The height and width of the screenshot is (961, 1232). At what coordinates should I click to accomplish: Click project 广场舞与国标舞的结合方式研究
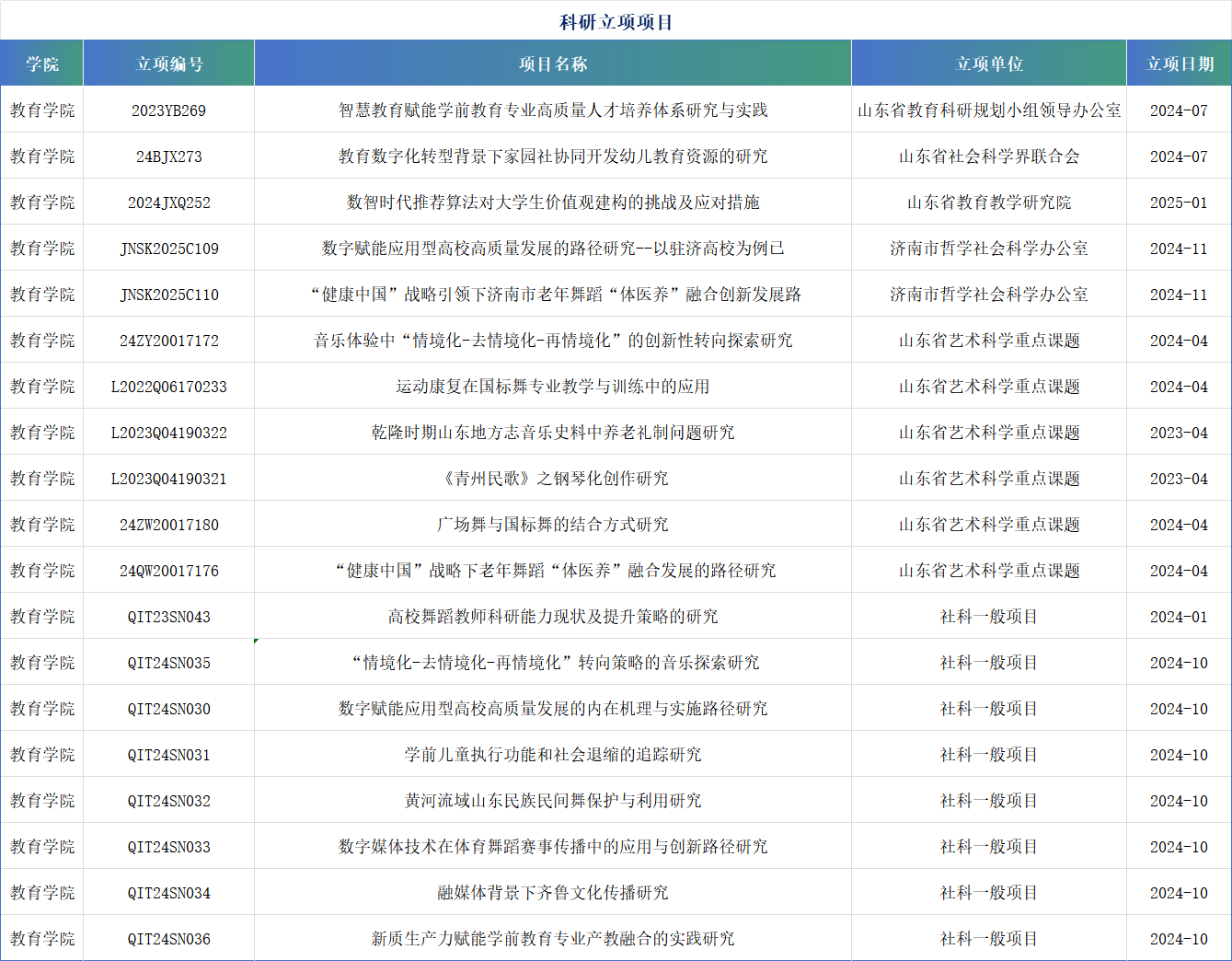click(x=553, y=525)
